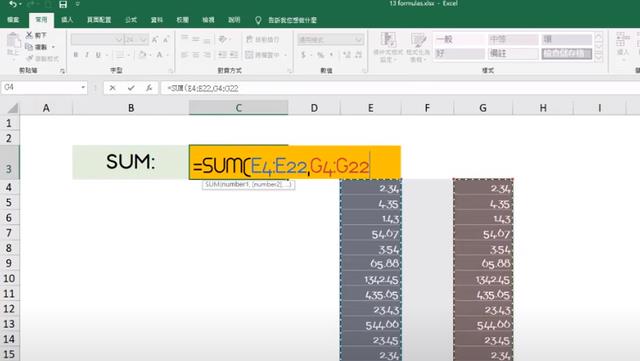The image size is (640, 361).
Task: Click Center alignment icon
Action: click(196, 55)
